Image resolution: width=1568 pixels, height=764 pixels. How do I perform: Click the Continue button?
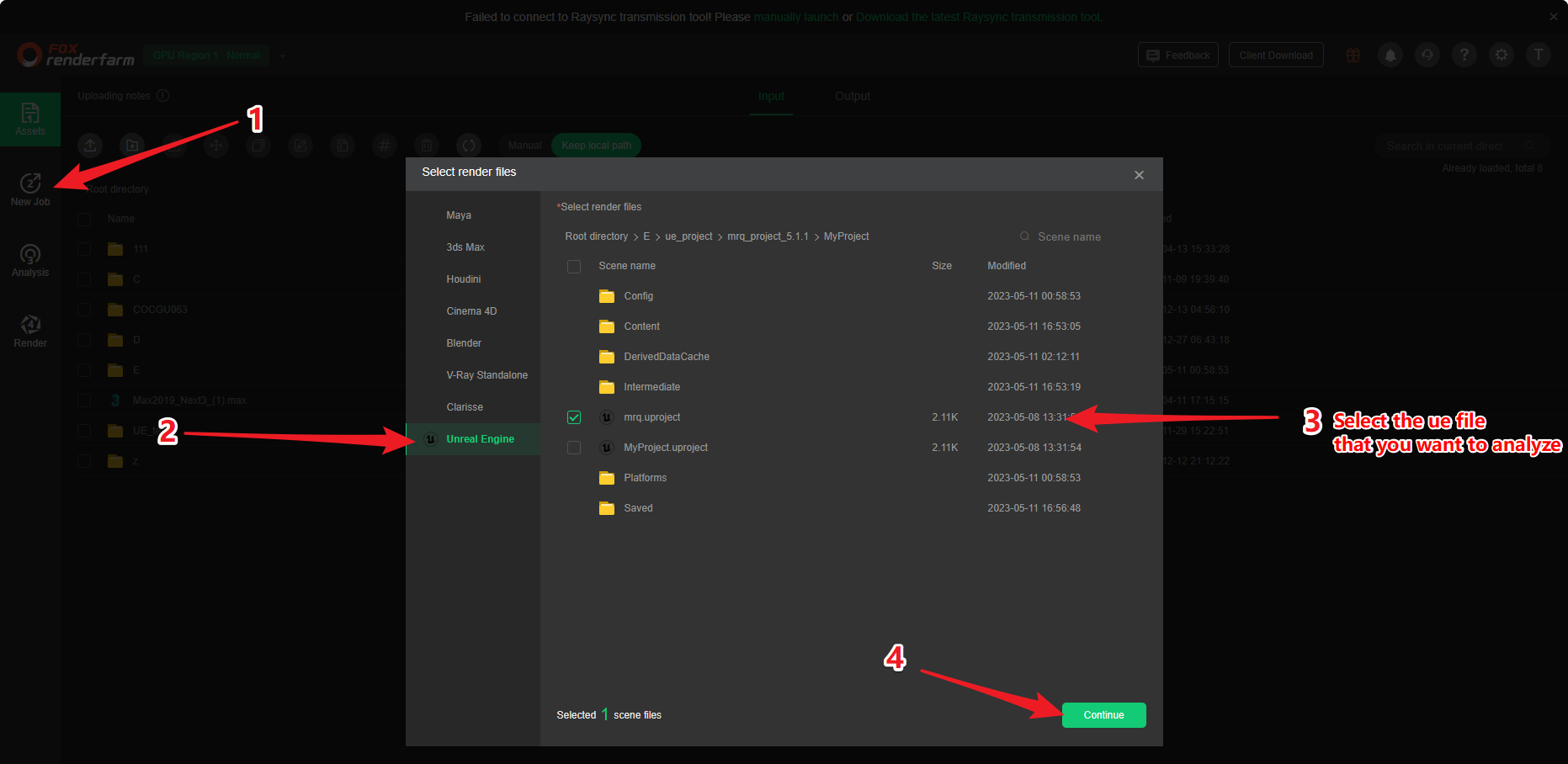[1103, 715]
